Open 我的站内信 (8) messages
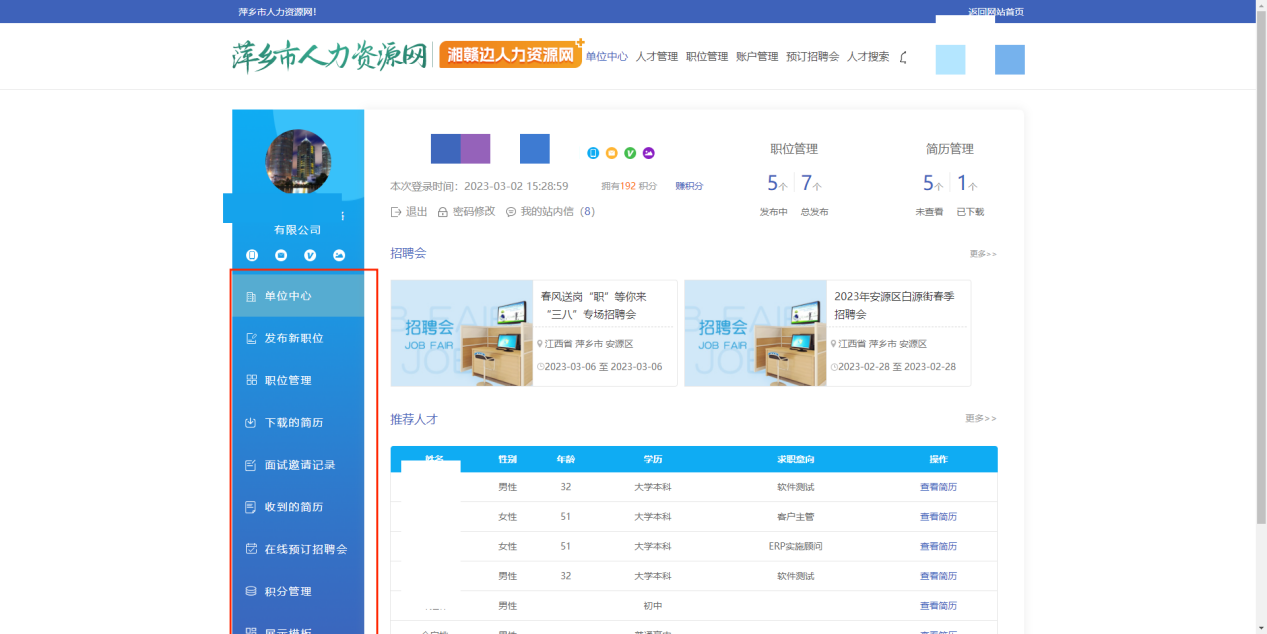Screen dimensions: 1267x634 click(x=558, y=212)
